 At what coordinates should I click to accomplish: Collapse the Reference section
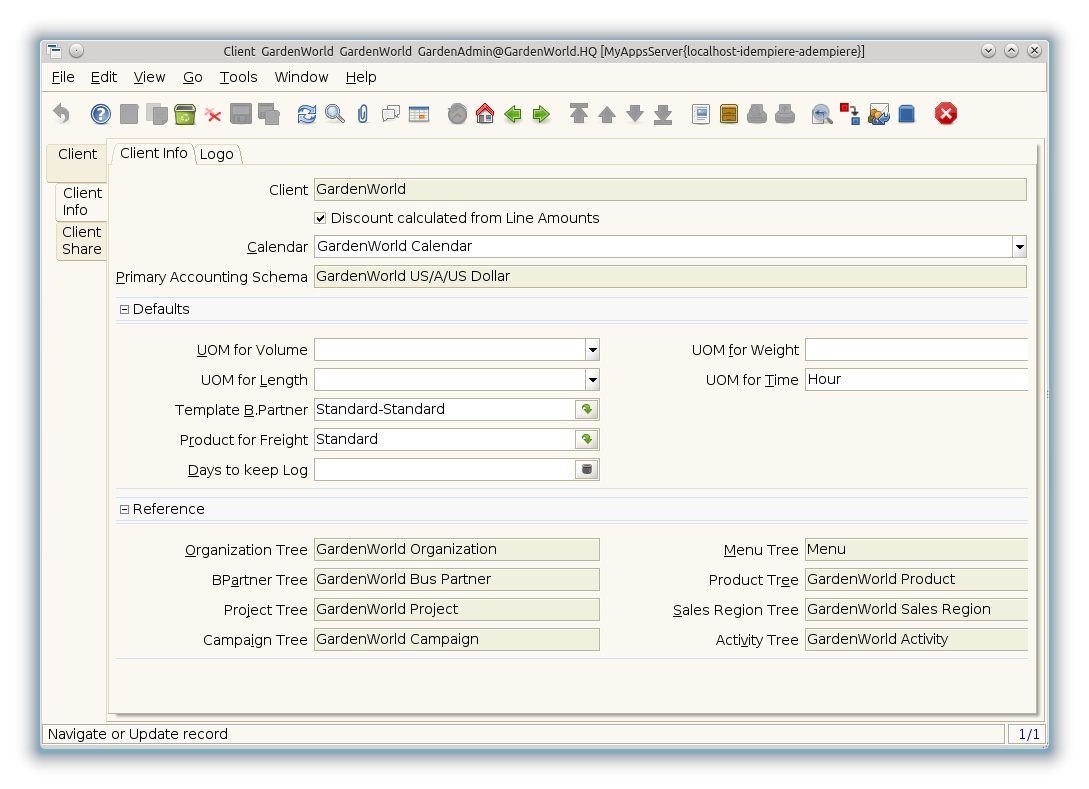pyautogui.click(x=125, y=509)
